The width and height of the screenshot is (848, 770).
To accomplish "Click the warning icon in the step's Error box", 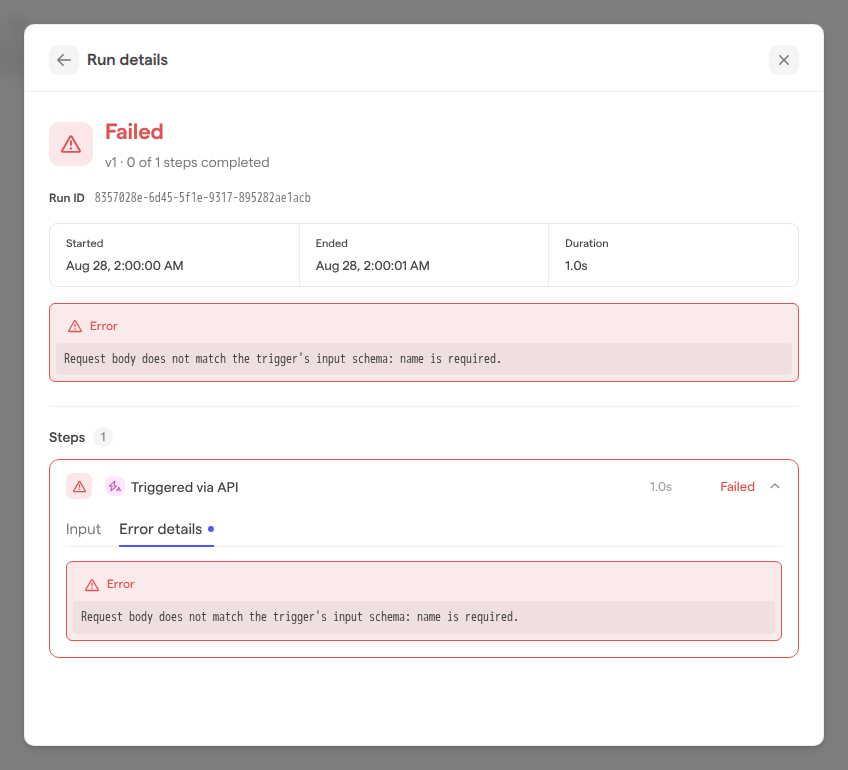I will coord(92,585).
